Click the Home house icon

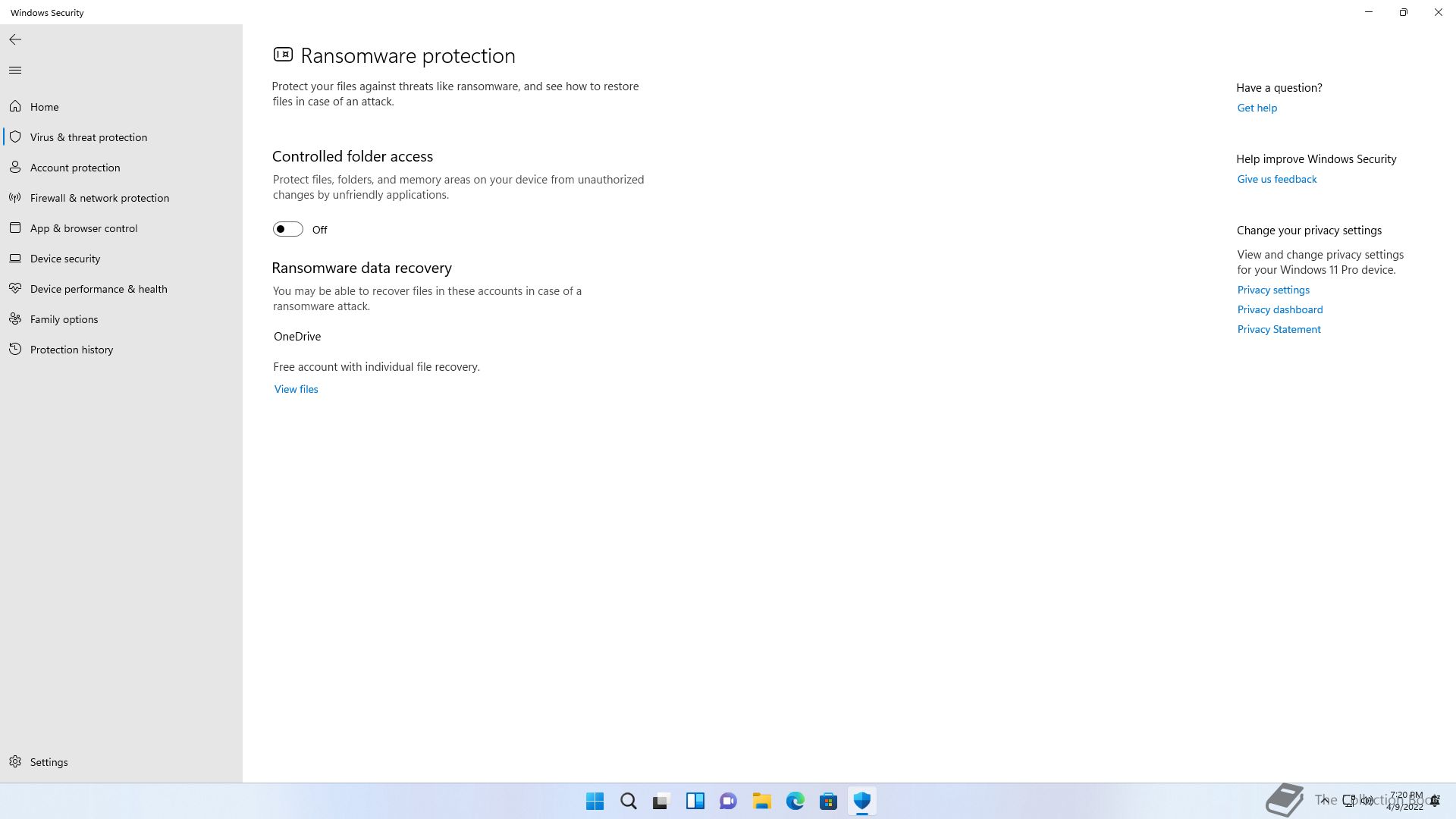click(x=15, y=106)
